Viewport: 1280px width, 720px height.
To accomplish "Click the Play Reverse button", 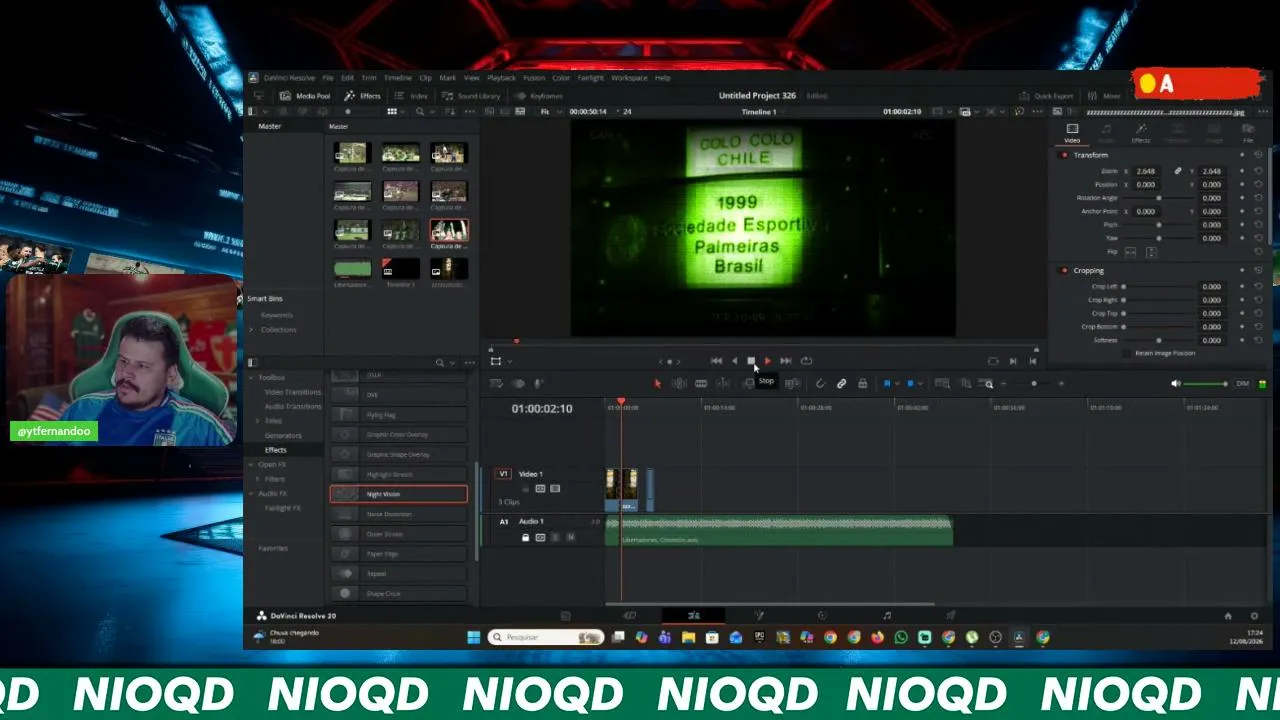I will (734, 361).
